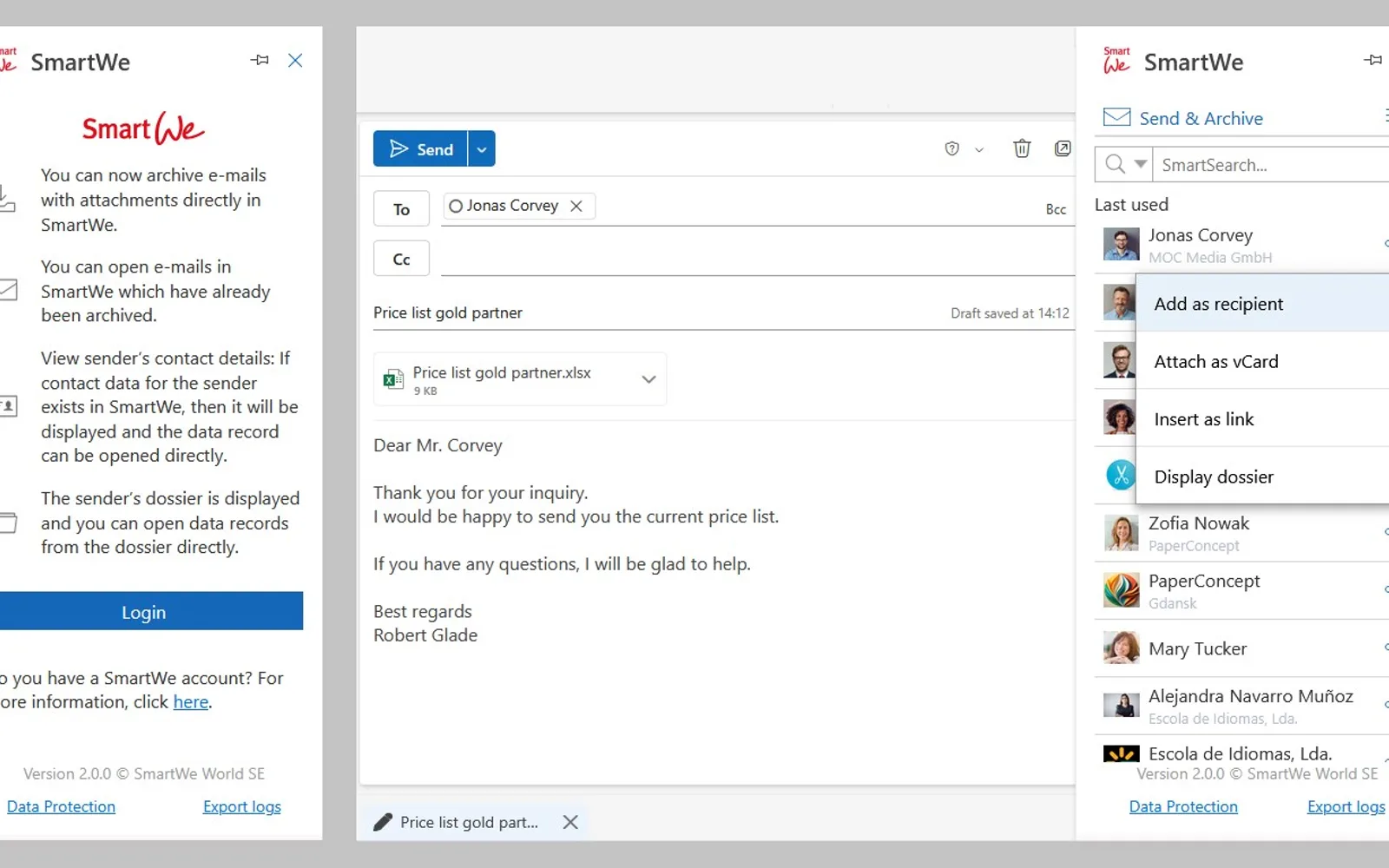Close the 'Price list gold part...' draft tab
Image resolution: width=1389 pixels, height=868 pixels.
[x=569, y=822]
